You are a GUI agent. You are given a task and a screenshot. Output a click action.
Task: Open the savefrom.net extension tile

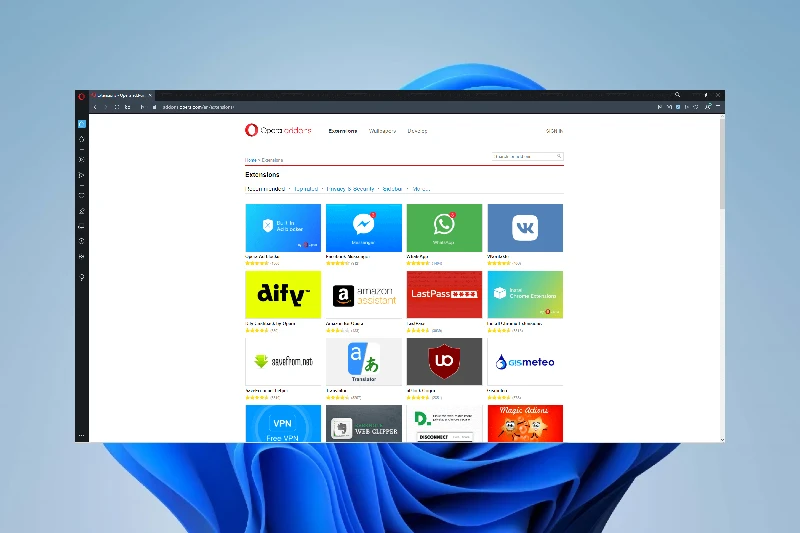pyautogui.click(x=283, y=362)
